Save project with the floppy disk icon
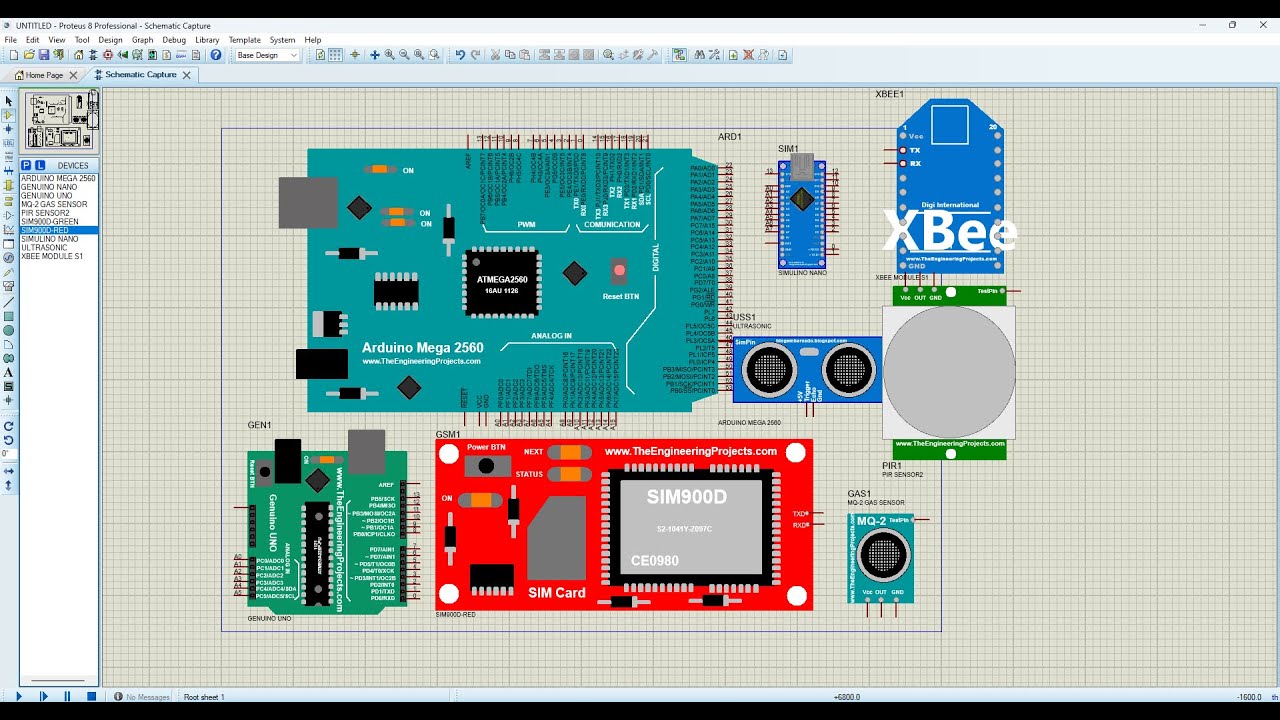Screen dimensions: 1280x720 44,55
